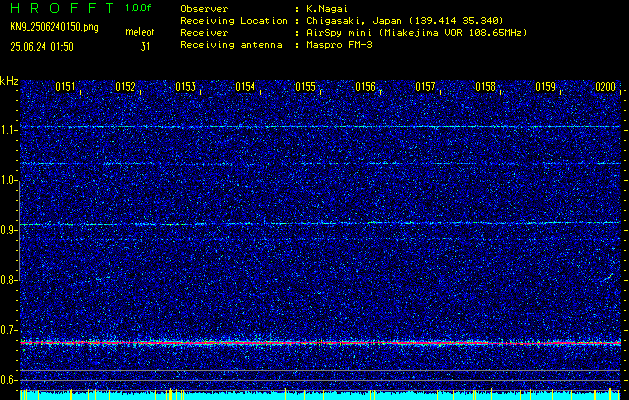Click the Receiving antenna label
The height and width of the screenshot is (400, 629).
pyautogui.click(x=231, y=45)
